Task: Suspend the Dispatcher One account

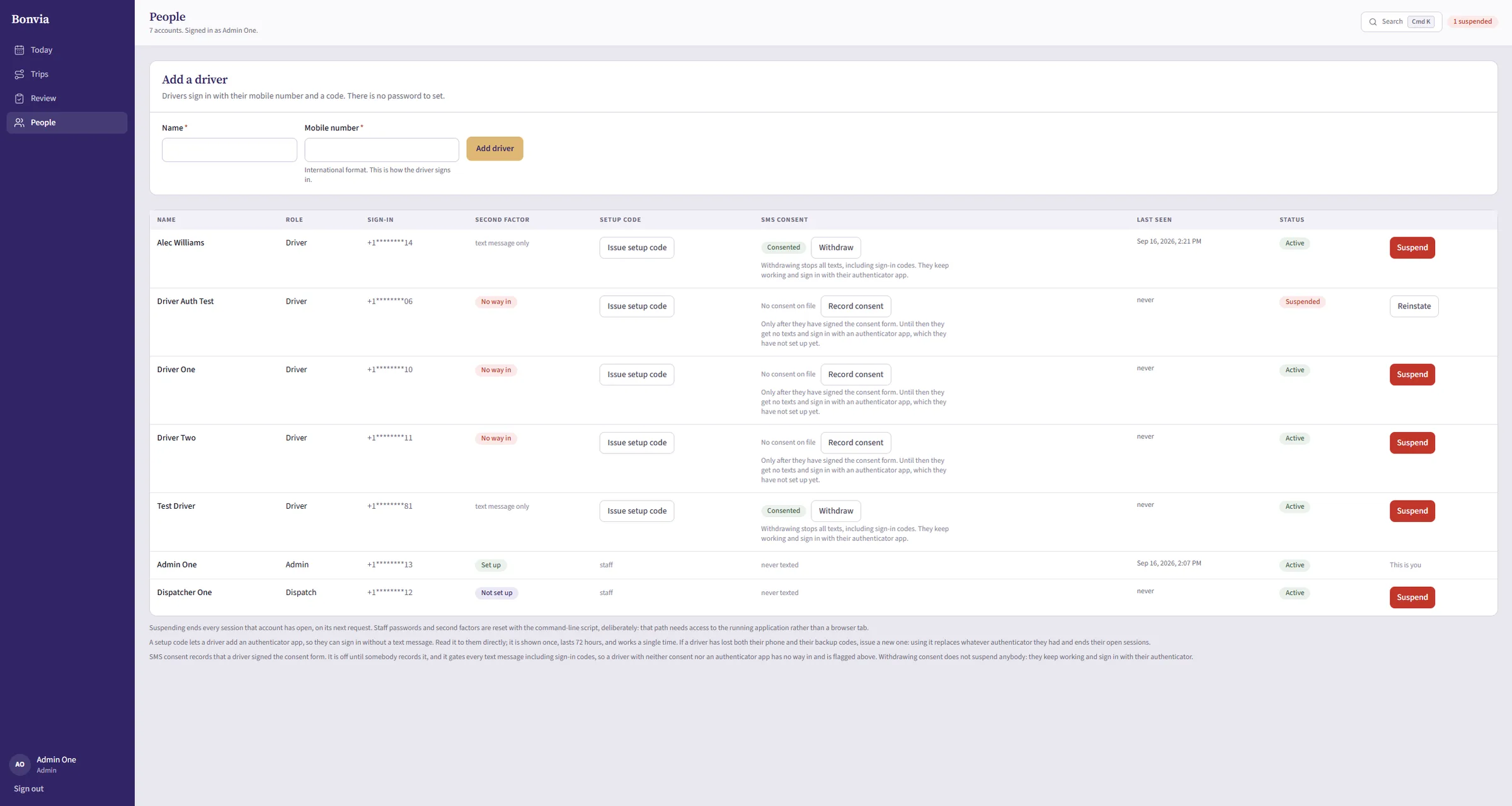Action: (x=1412, y=598)
